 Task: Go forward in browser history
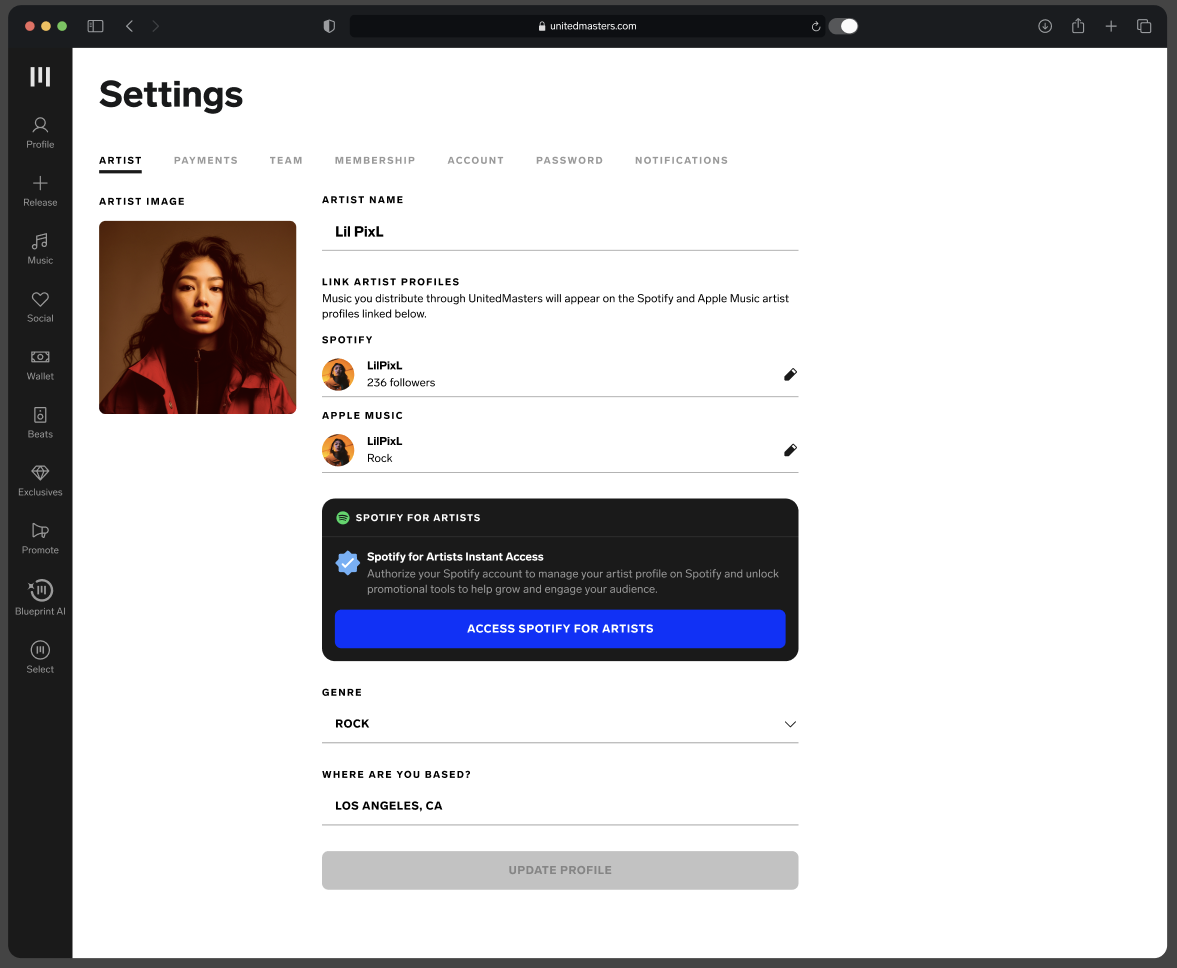coord(155,26)
